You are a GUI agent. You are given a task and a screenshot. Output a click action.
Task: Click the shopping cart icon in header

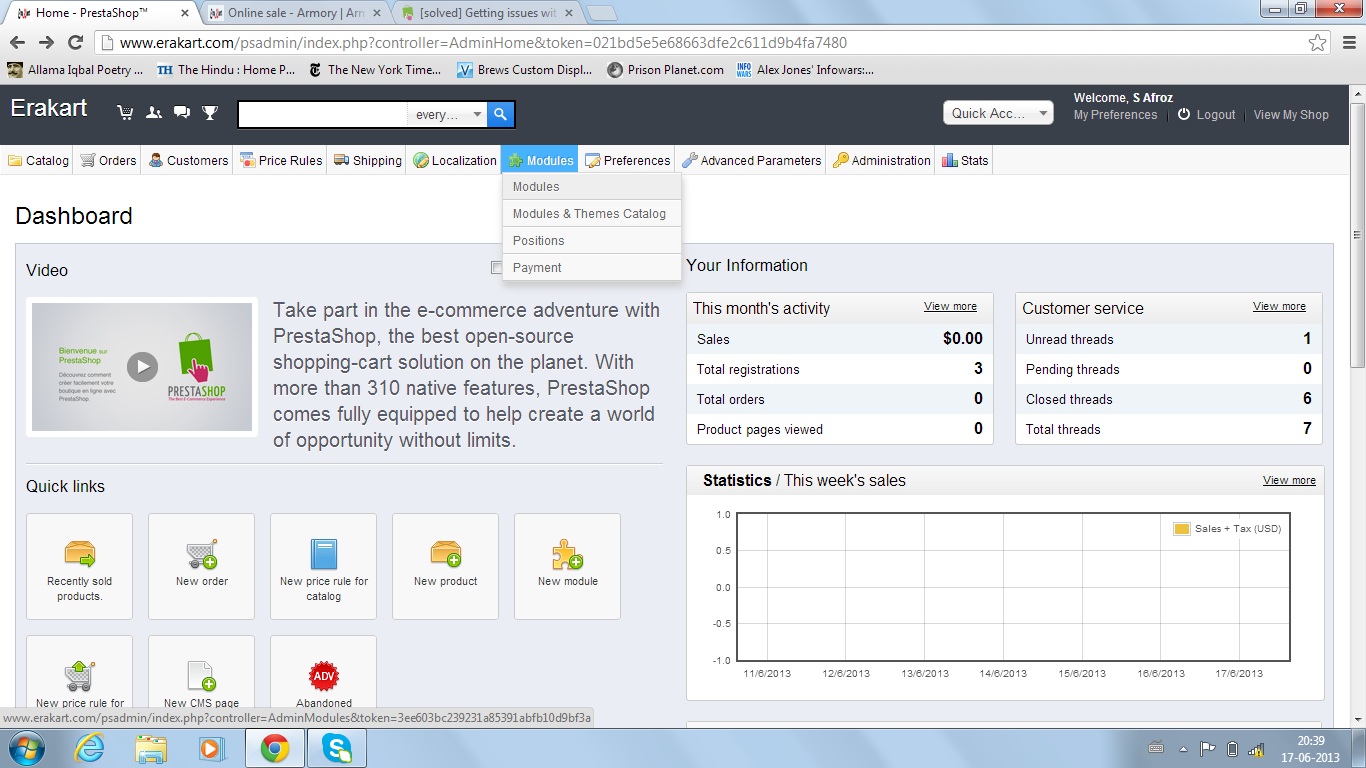click(125, 113)
